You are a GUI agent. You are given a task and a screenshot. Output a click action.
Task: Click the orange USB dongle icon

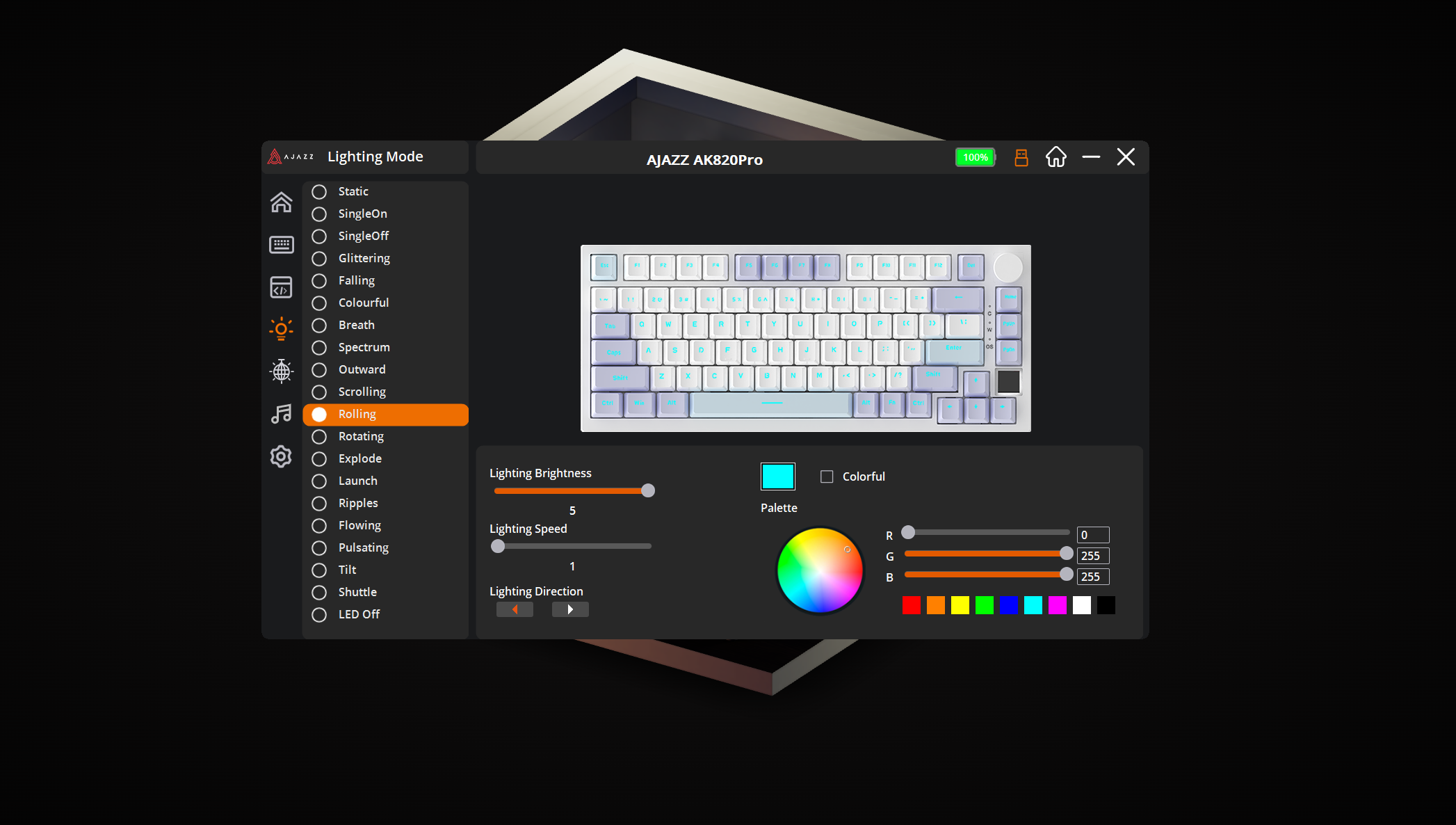(x=1021, y=158)
